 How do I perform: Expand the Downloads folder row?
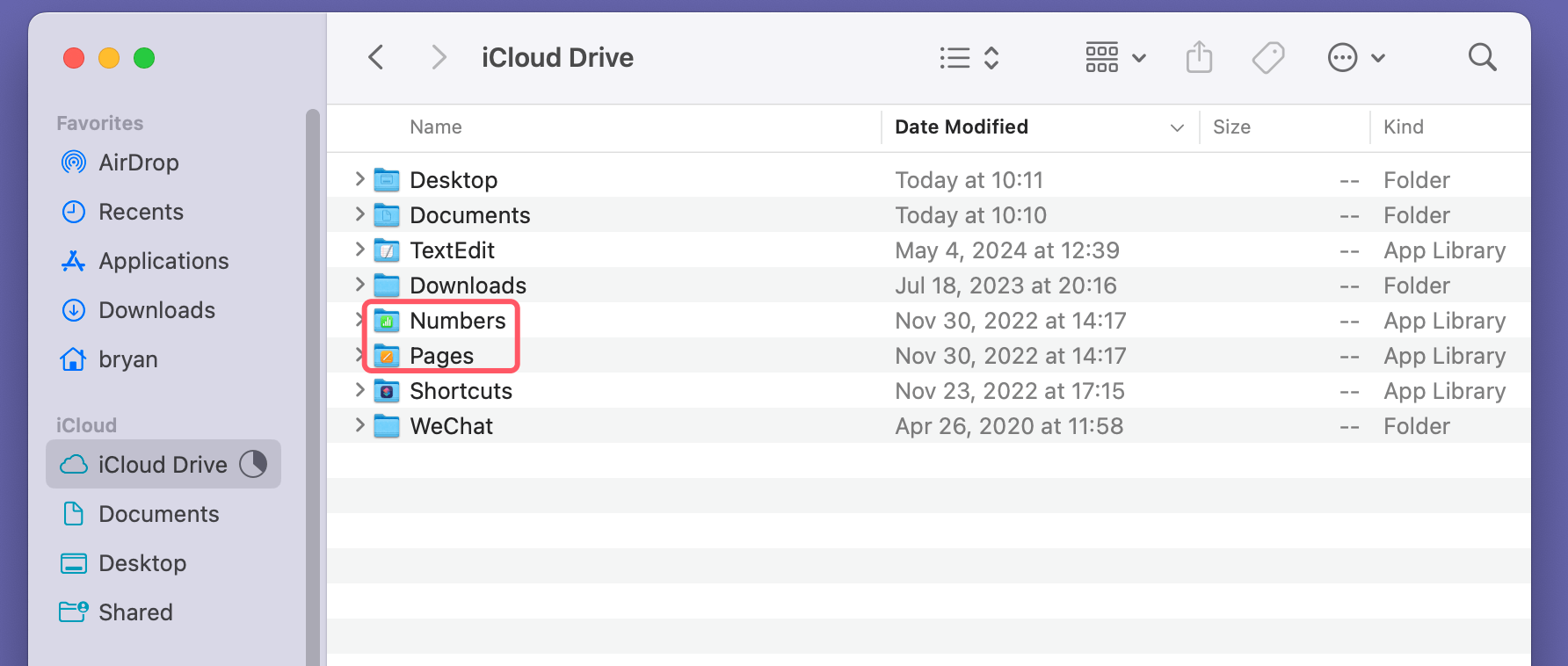click(359, 285)
